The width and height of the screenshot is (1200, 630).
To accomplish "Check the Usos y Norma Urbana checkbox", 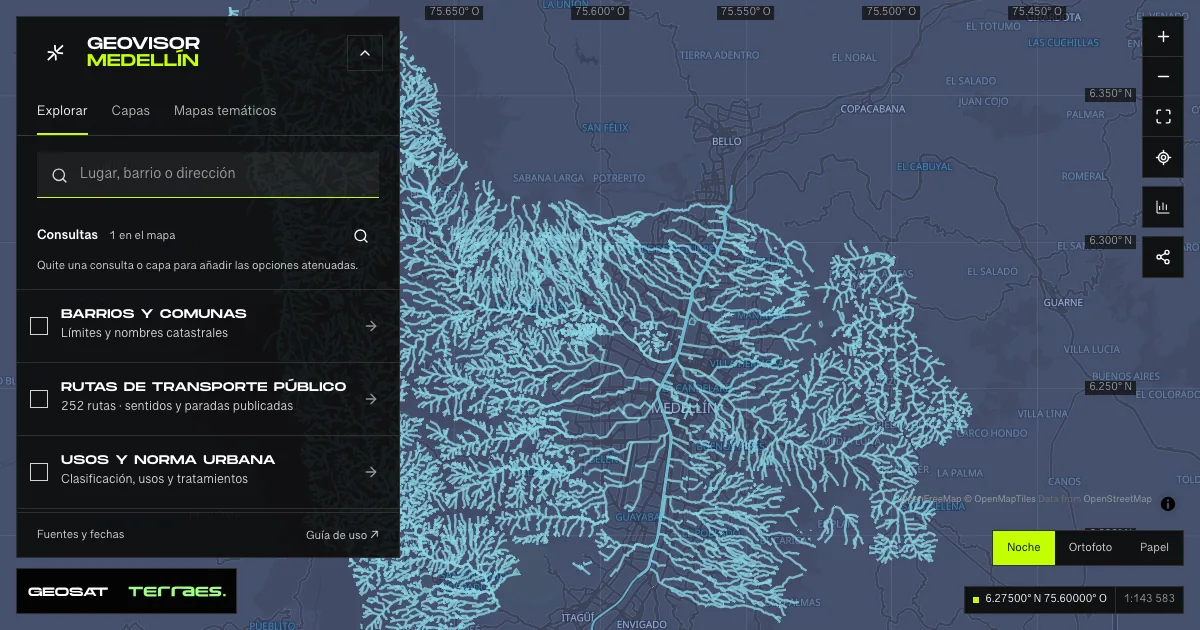I will pyautogui.click(x=39, y=471).
